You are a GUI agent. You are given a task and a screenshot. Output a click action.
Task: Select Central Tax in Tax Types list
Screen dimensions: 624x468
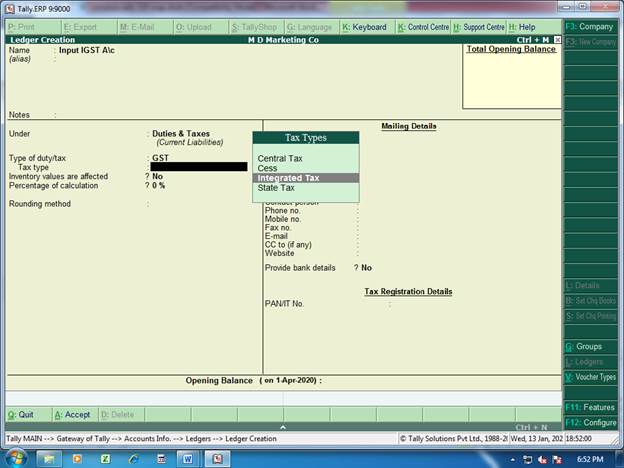pyautogui.click(x=280, y=158)
